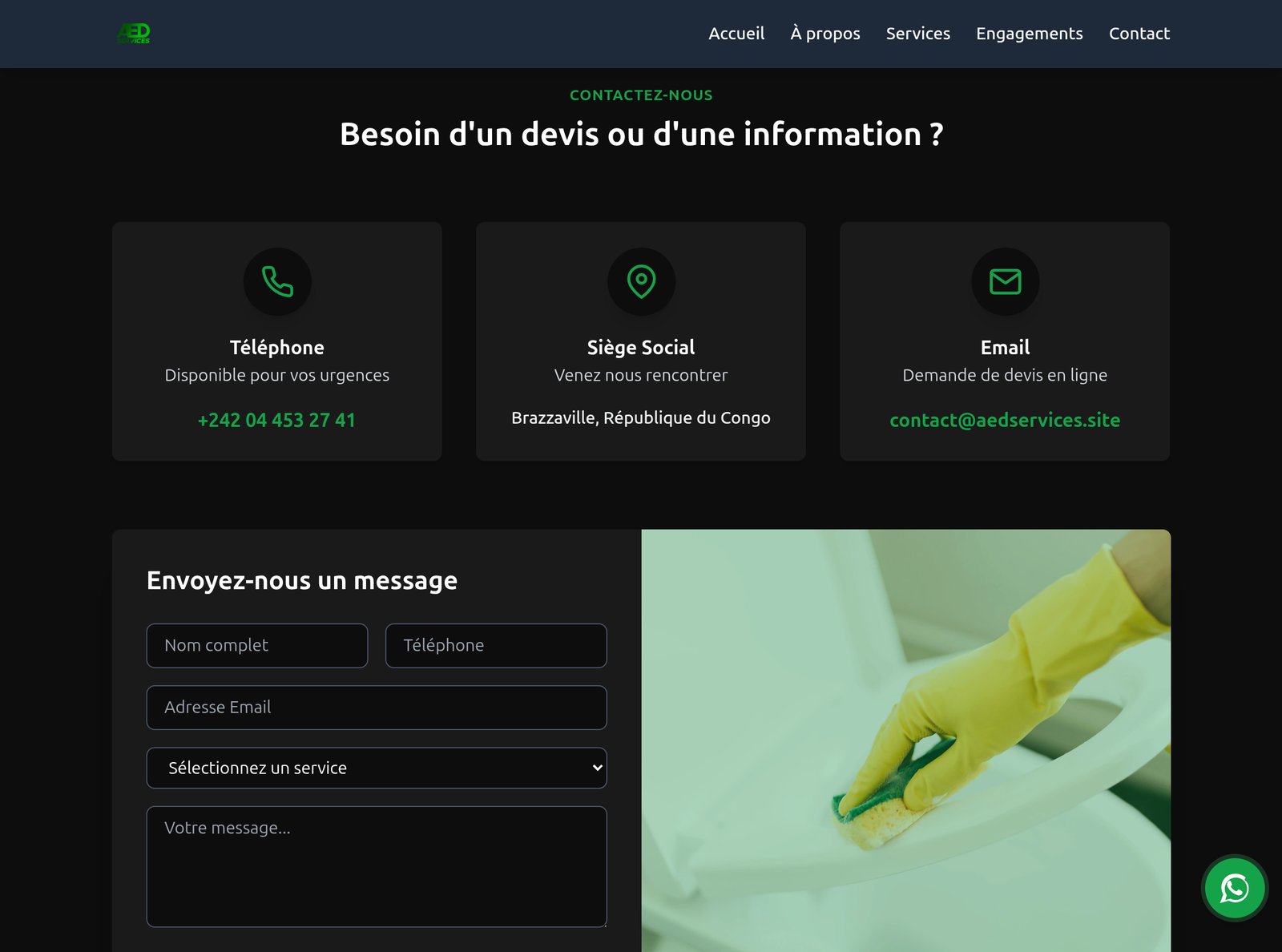Click the Téléphone card heading
The image size is (1282, 952).
click(277, 348)
